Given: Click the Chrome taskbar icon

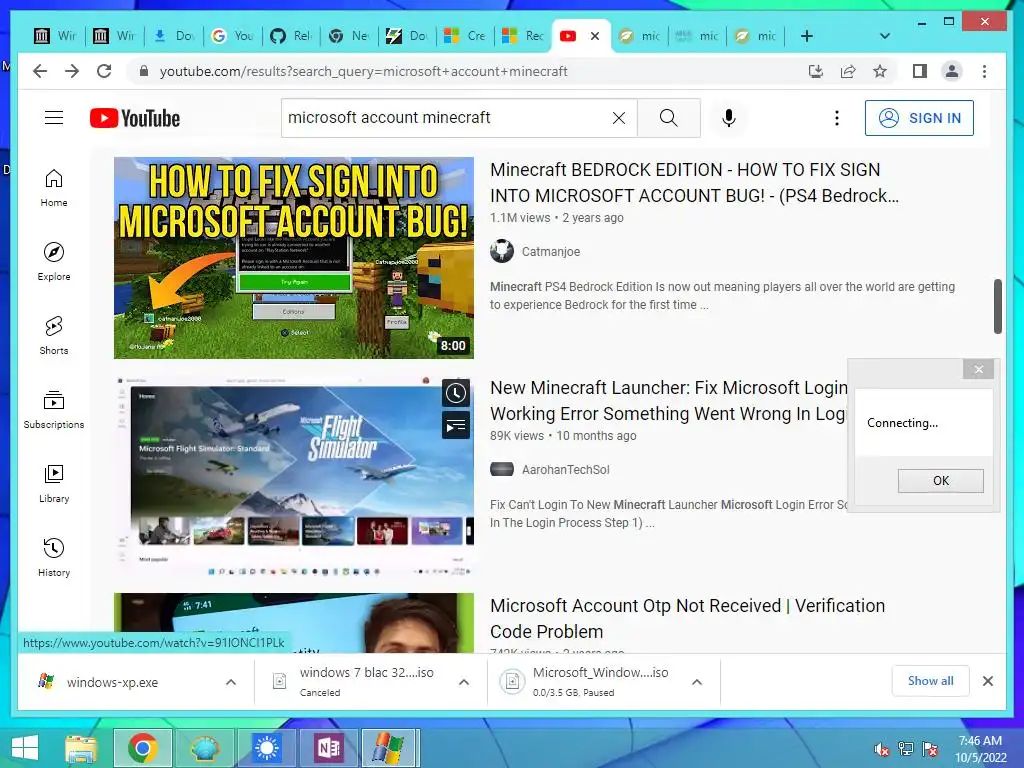Looking at the screenshot, I should 142,748.
